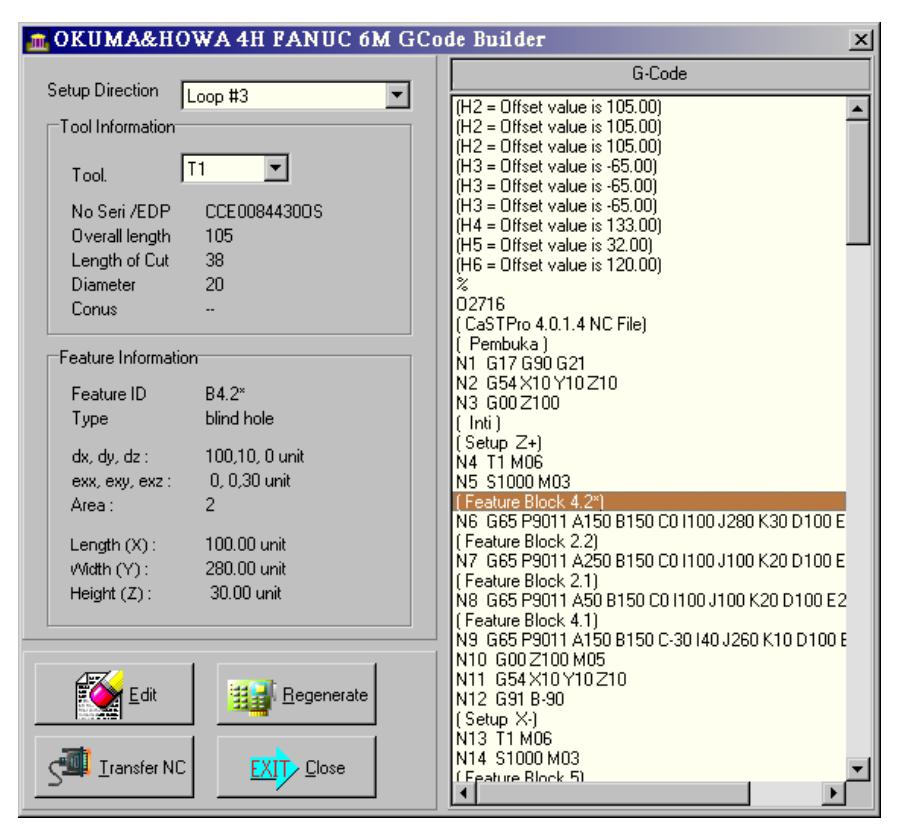Click the Regenerate button label
The height and width of the screenshot is (835, 901).
tap(325, 695)
